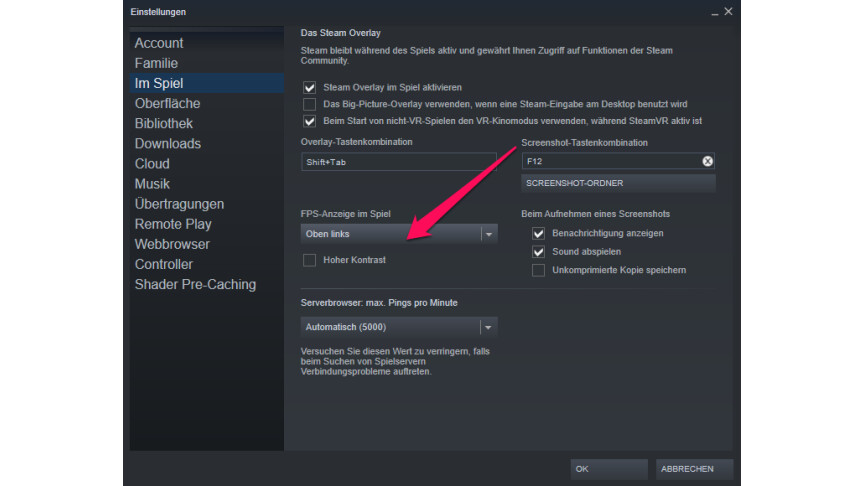
Task: Open Remote Play settings
Action: pos(173,224)
